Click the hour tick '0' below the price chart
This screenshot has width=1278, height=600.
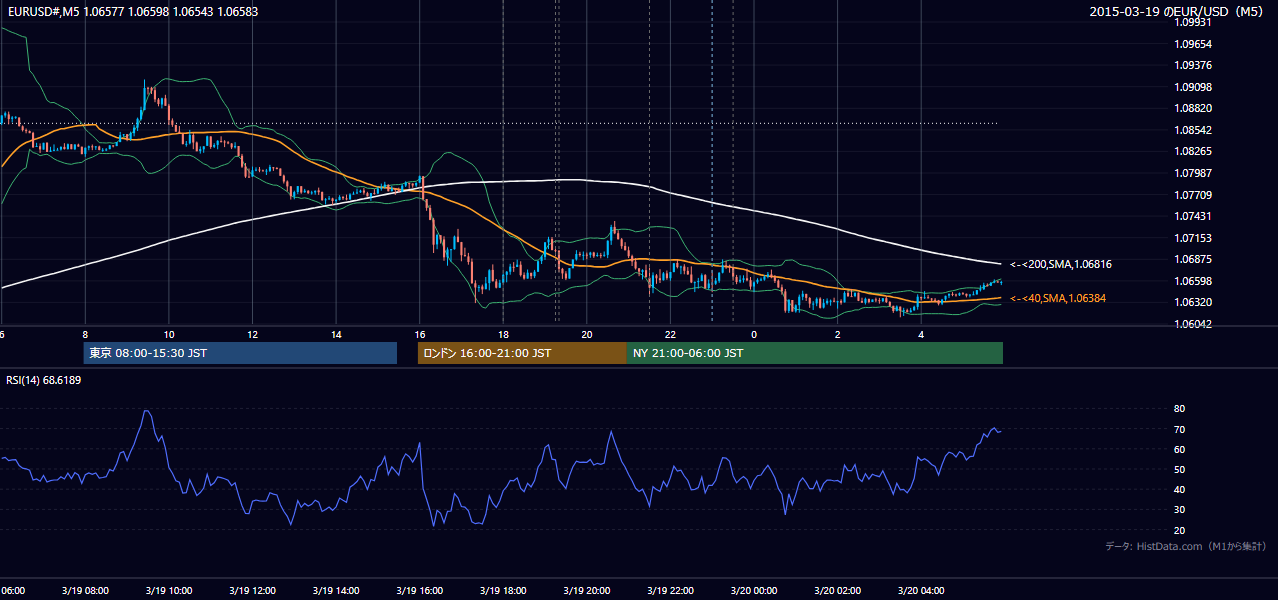[x=754, y=335]
